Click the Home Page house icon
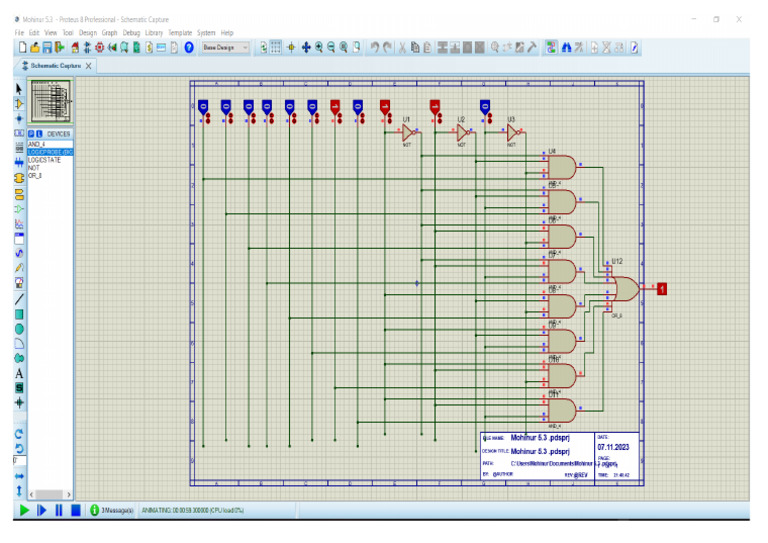Viewport: 768px width, 543px height. [75, 47]
